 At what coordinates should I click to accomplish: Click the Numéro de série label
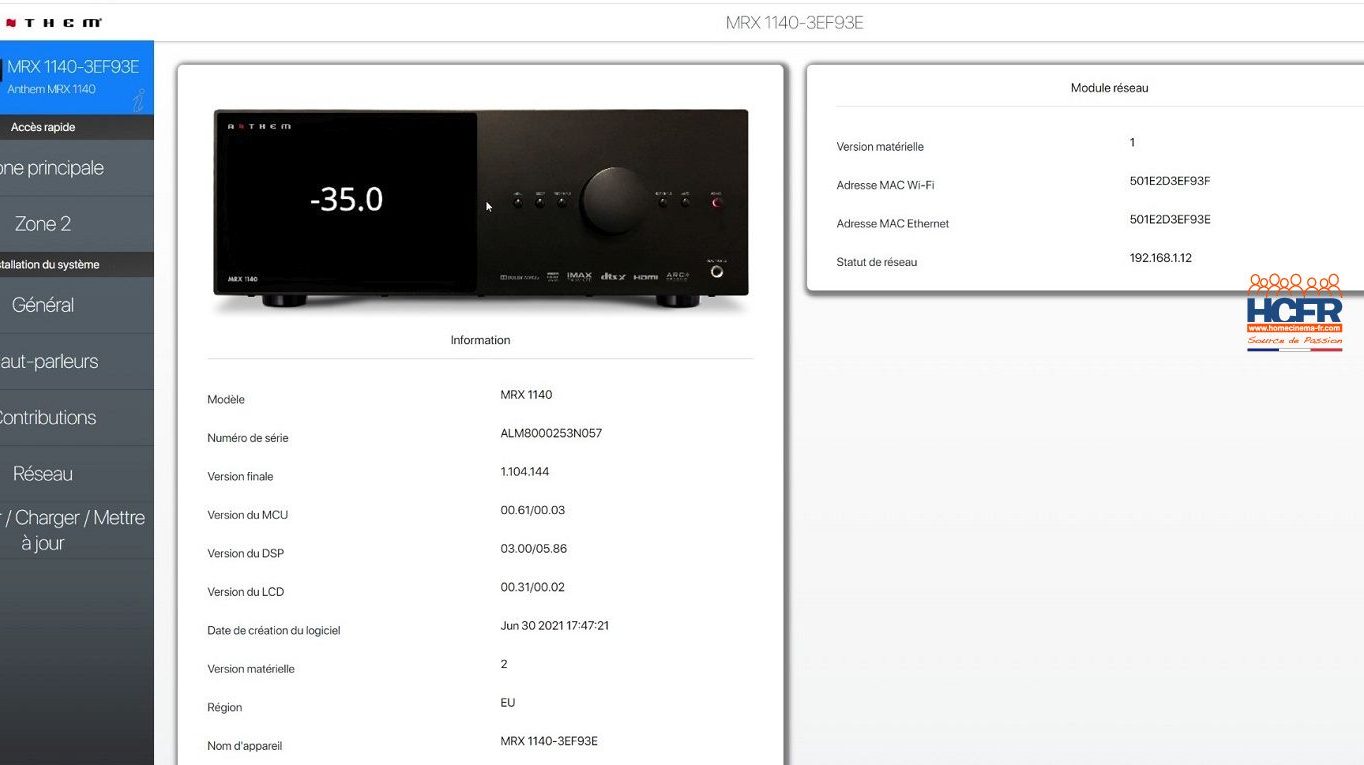click(248, 438)
